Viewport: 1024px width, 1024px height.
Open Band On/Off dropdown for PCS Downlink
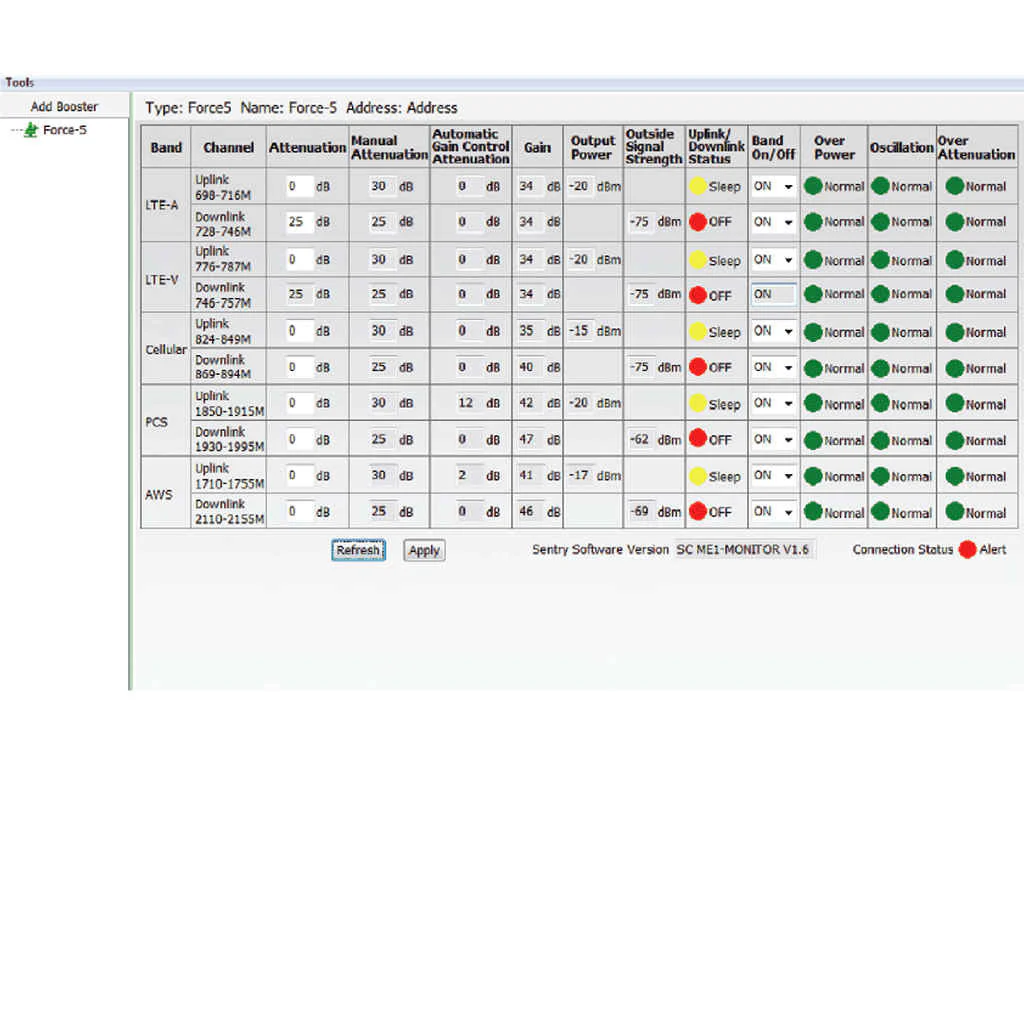point(773,440)
